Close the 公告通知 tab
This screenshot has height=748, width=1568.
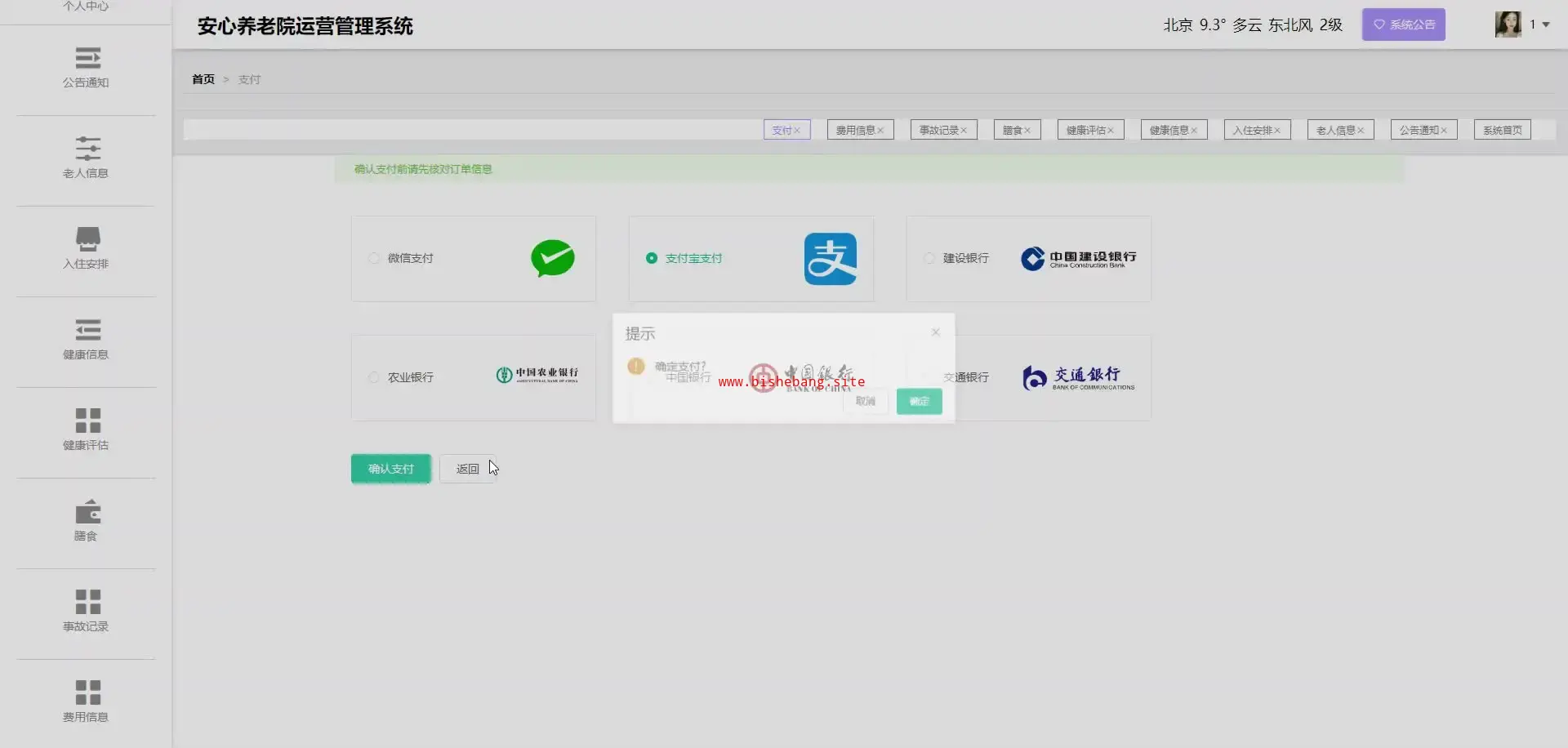tap(1444, 131)
